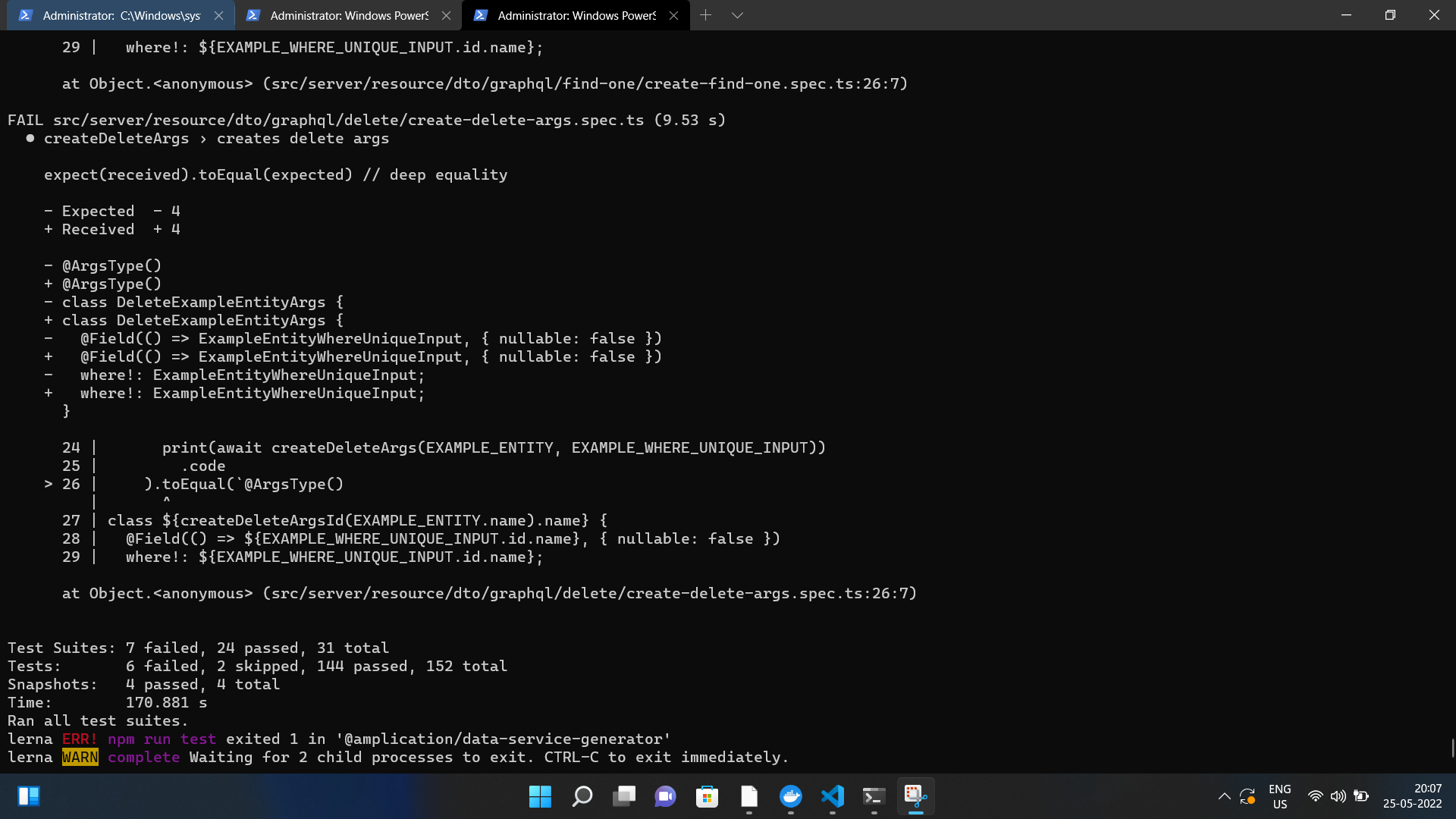
Task: Open Windows Terminal from the taskbar
Action: 874,796
